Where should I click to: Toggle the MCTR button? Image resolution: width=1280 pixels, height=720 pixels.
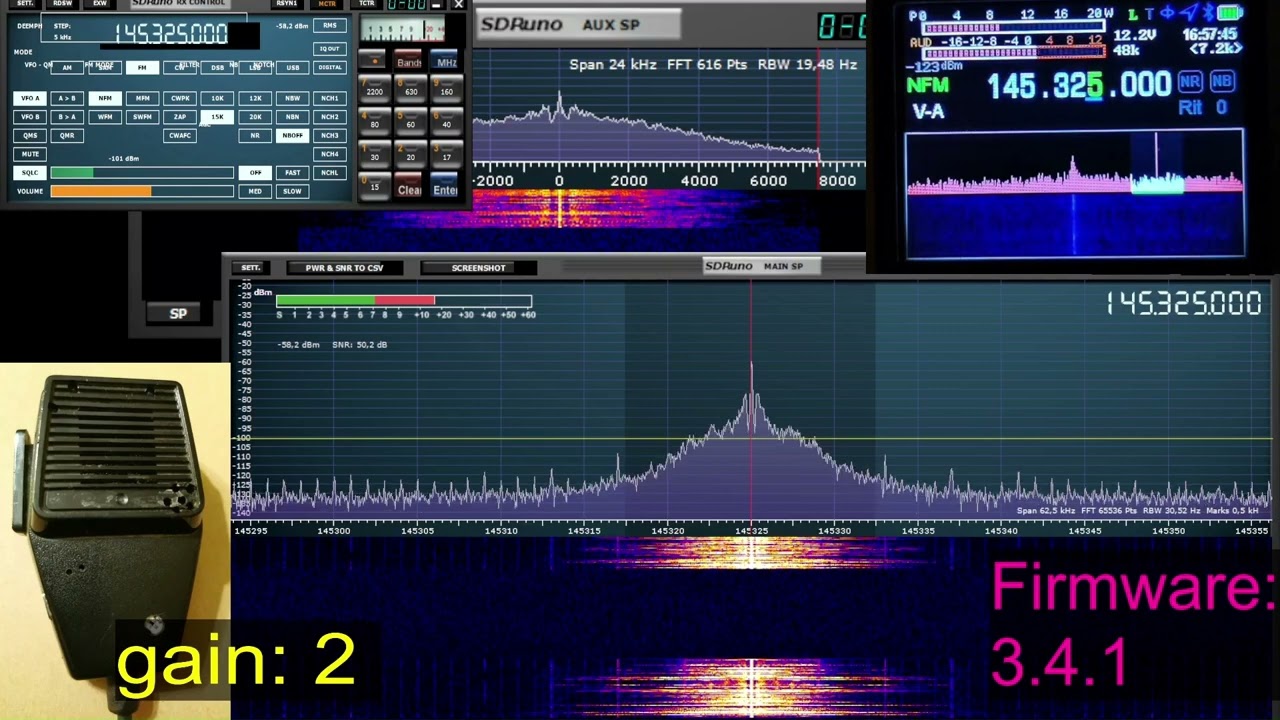[327, 3]
